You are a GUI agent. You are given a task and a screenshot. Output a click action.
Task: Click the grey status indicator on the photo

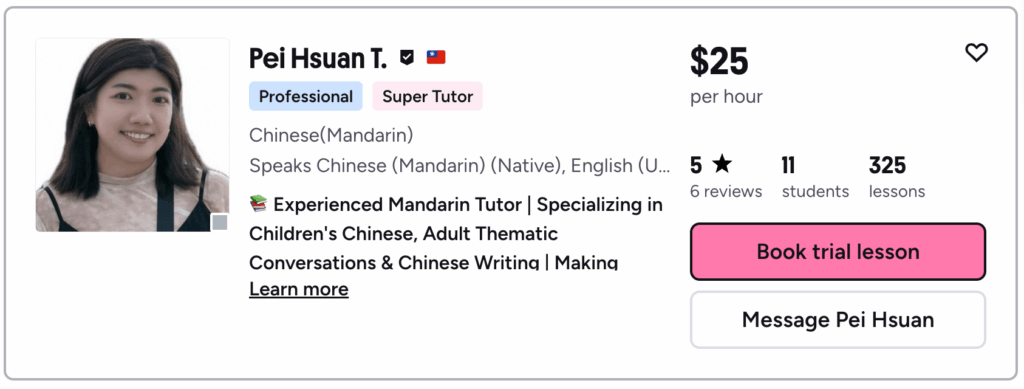click(220, 223)
